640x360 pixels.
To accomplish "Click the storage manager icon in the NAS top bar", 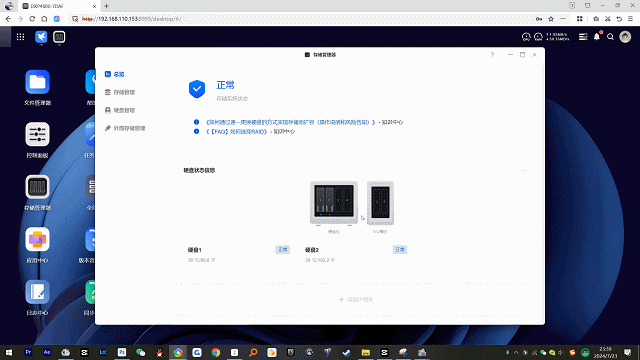I will click(59, 37).
